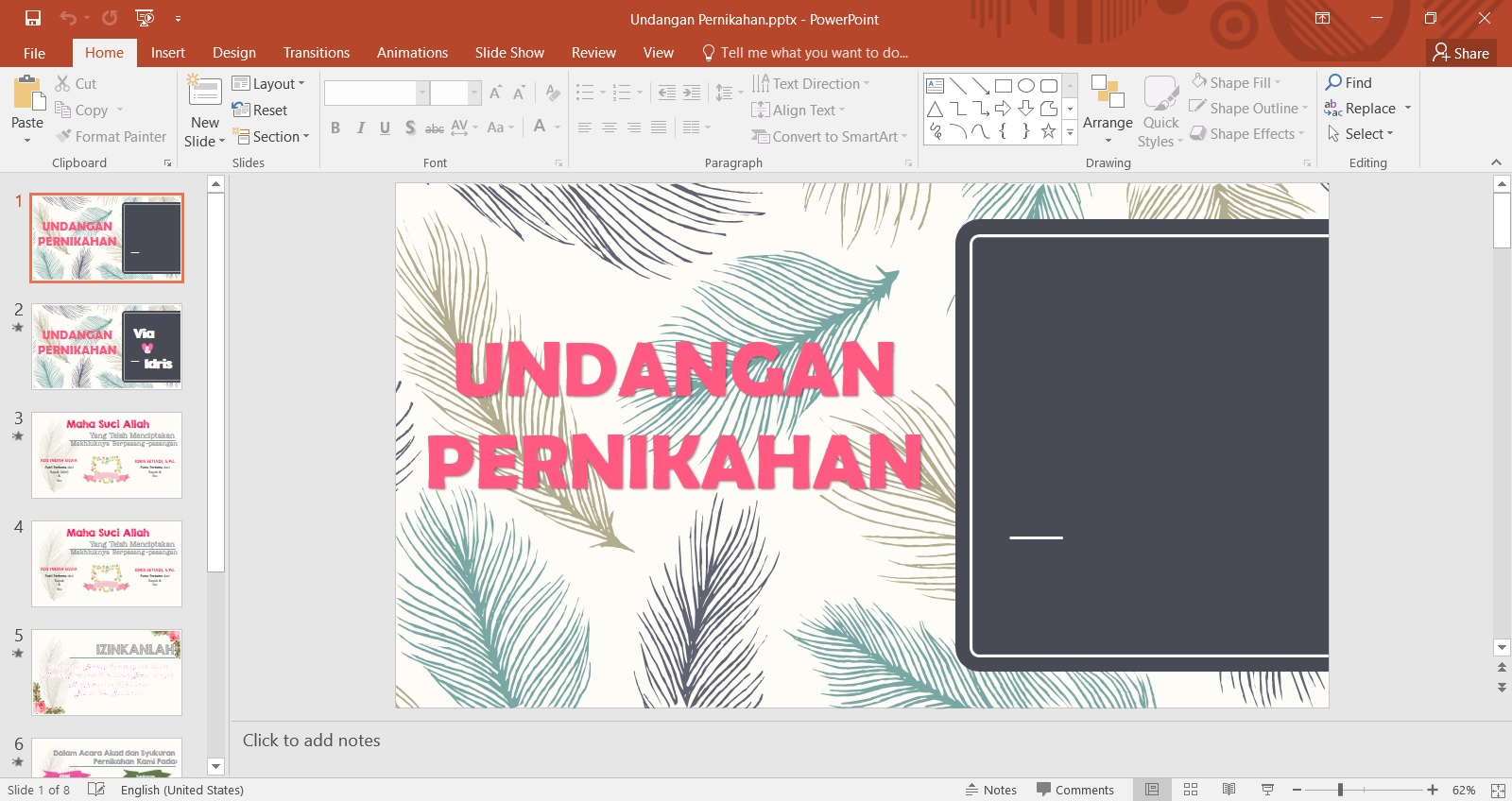Image resolution: width=1512 pixels, height=801 pixels.
Task: Toggle the Notes pane in status bar
Action: click(x=990, y=790)
